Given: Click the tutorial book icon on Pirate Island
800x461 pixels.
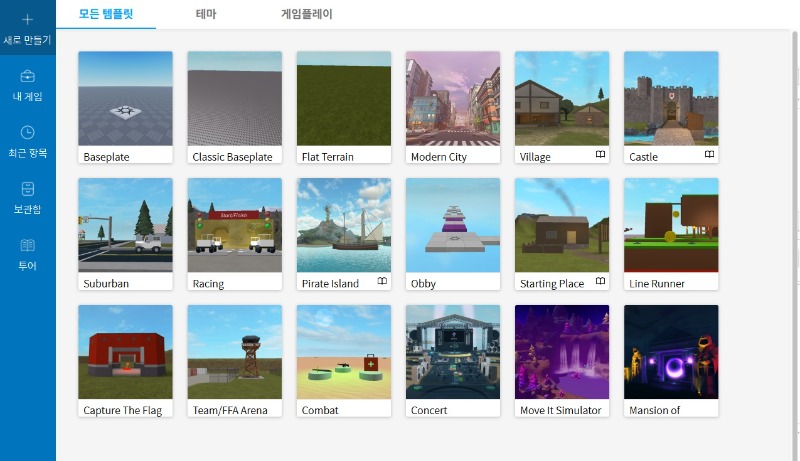Looking at the screenshot, I should point(382,281).
